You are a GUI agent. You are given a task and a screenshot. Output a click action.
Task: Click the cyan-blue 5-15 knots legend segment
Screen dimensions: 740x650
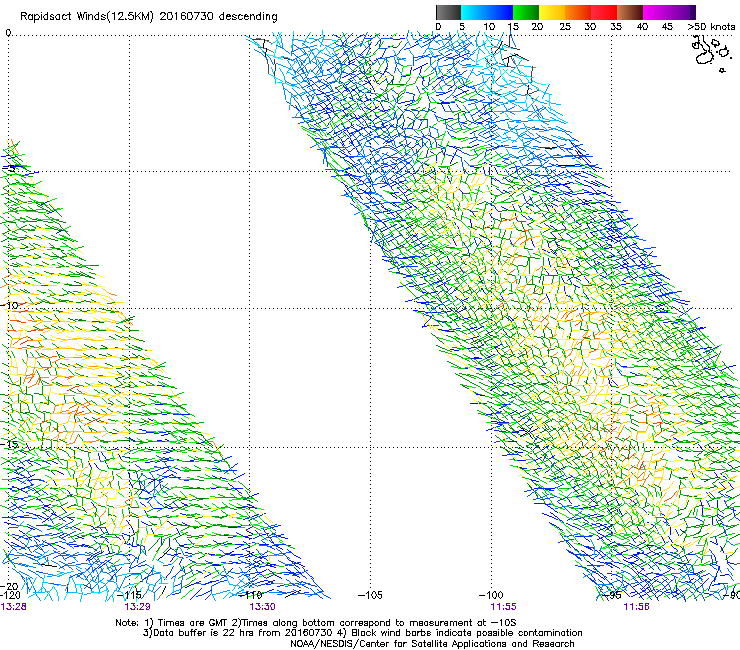(487, 12)
